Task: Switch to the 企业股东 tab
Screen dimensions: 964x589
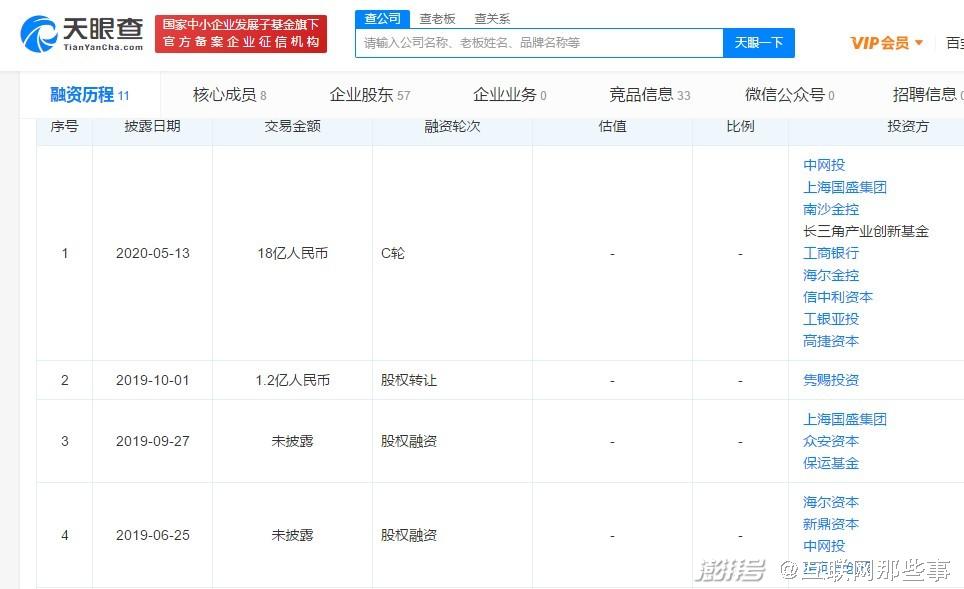Action: [x=369, y=95]
